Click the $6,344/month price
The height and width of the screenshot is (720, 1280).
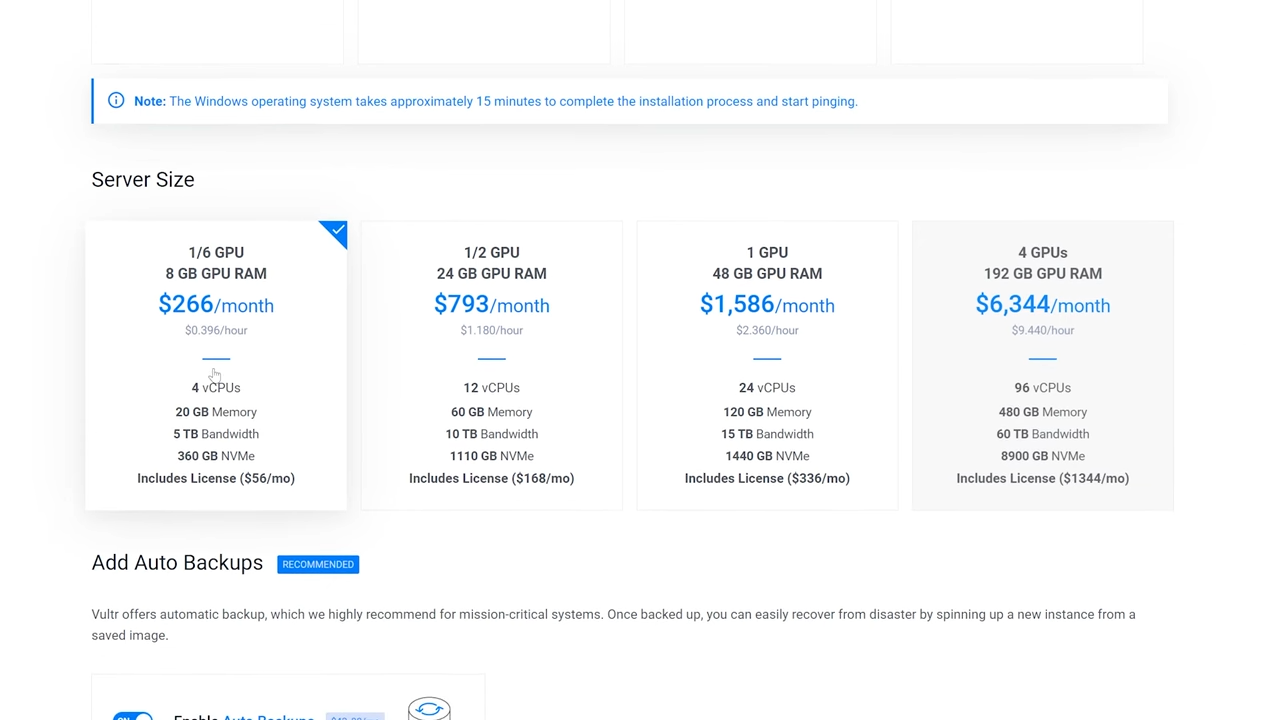(x=1043, y=304)
